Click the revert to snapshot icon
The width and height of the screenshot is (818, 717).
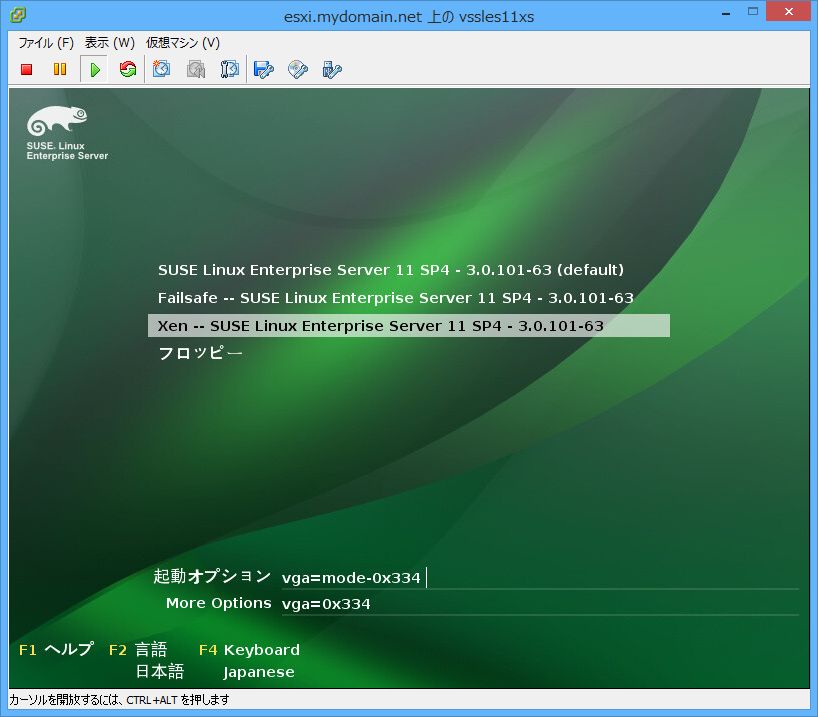pos(196,69)
